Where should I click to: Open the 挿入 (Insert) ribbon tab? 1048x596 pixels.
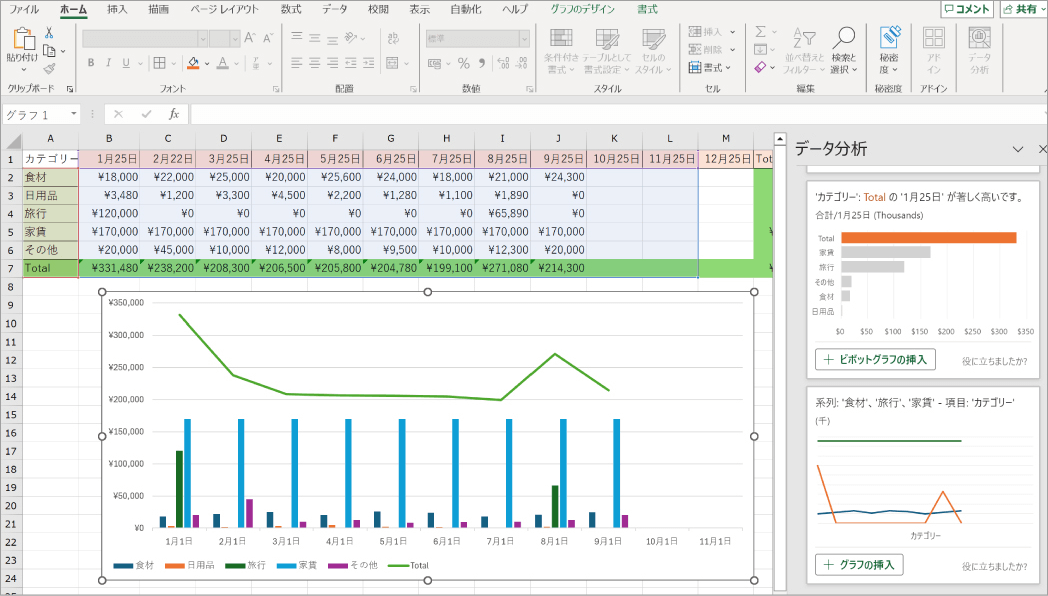(117, 9)
